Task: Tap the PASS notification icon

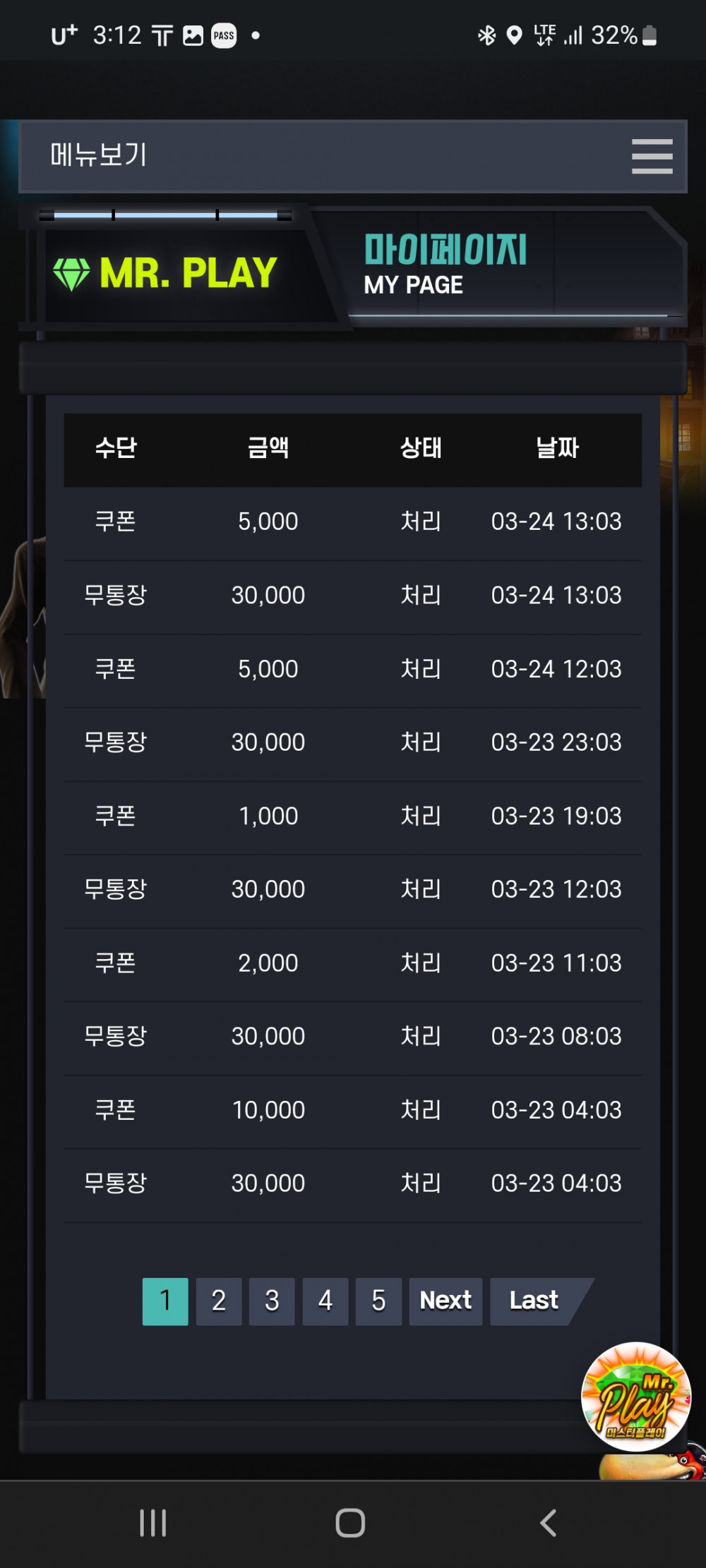Action: [224, 35]
